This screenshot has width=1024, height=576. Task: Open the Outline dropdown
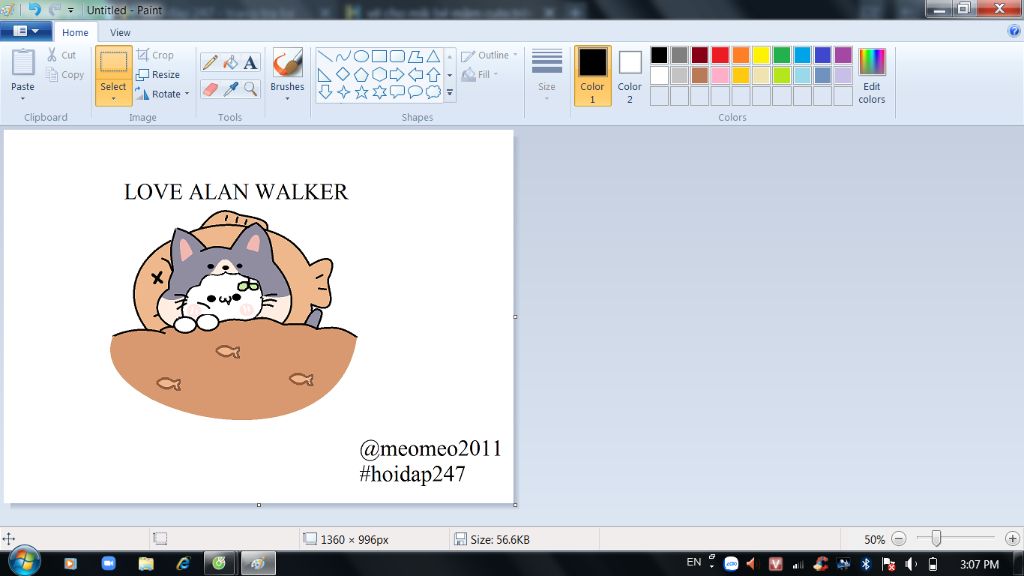(489, 56)
